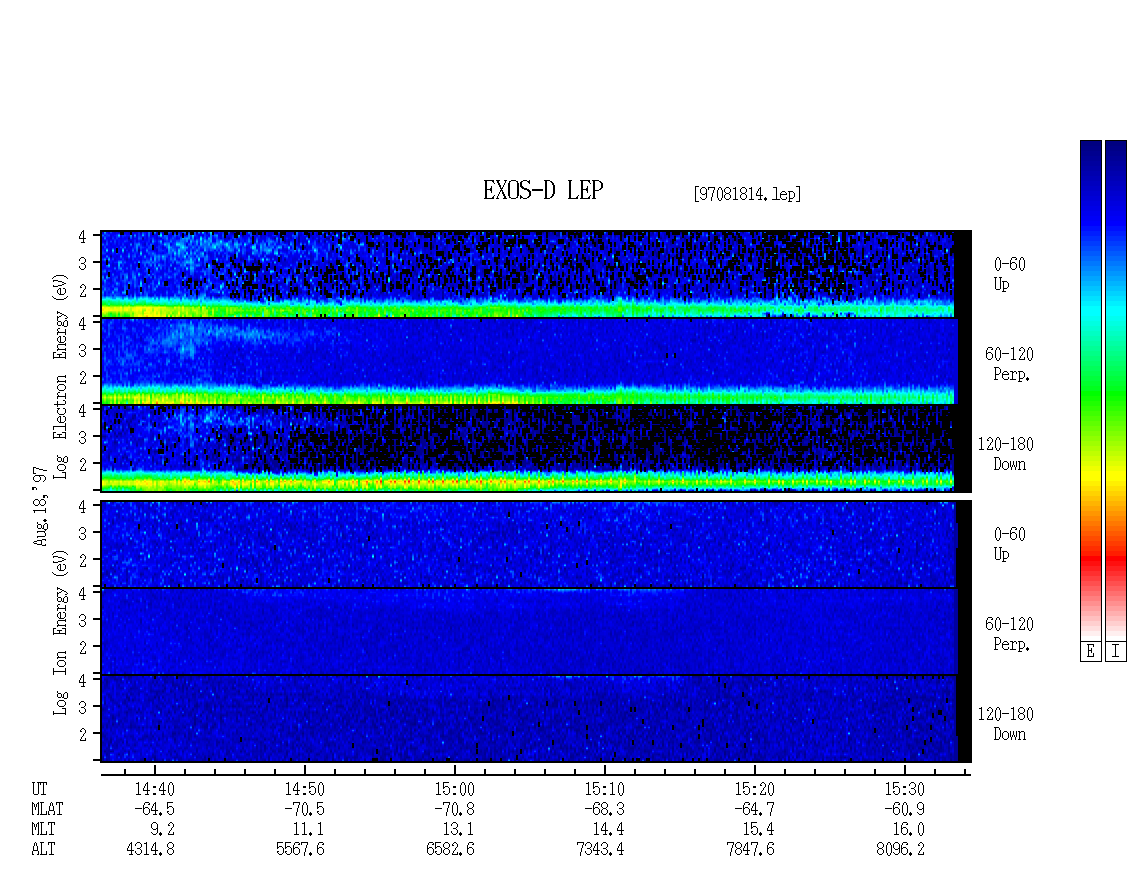This screenshot has height=875, width=1130.
Task: Click the MLT row label
Action: pos(43,830)
